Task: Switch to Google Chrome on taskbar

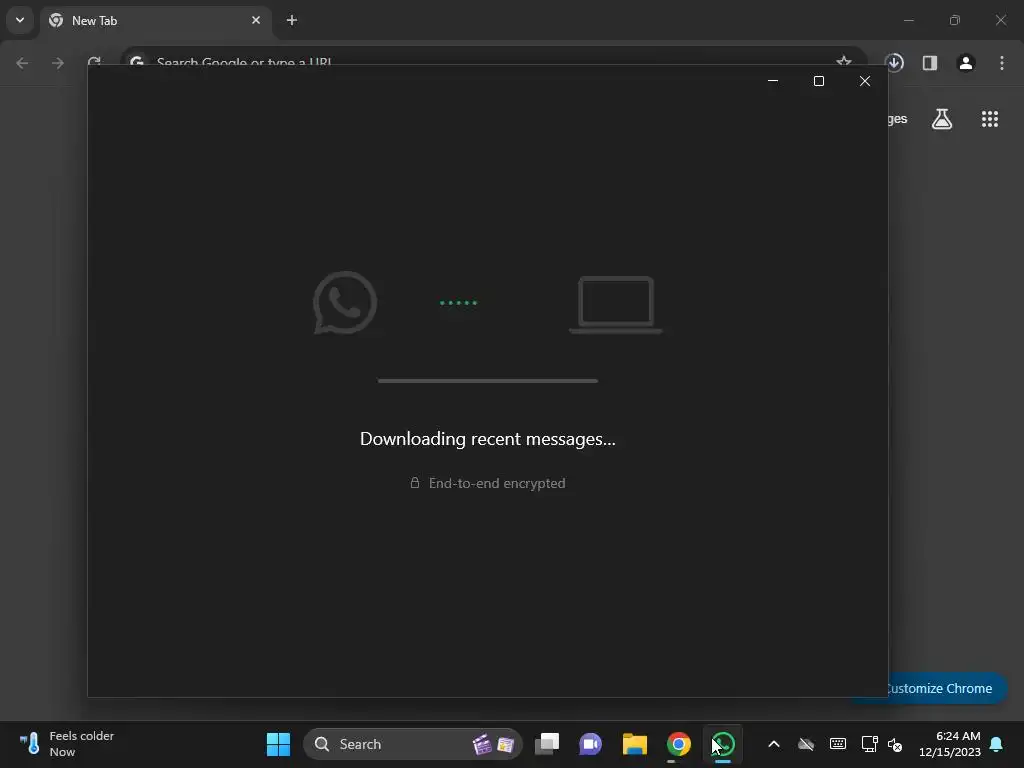Action: pos(679,744)
